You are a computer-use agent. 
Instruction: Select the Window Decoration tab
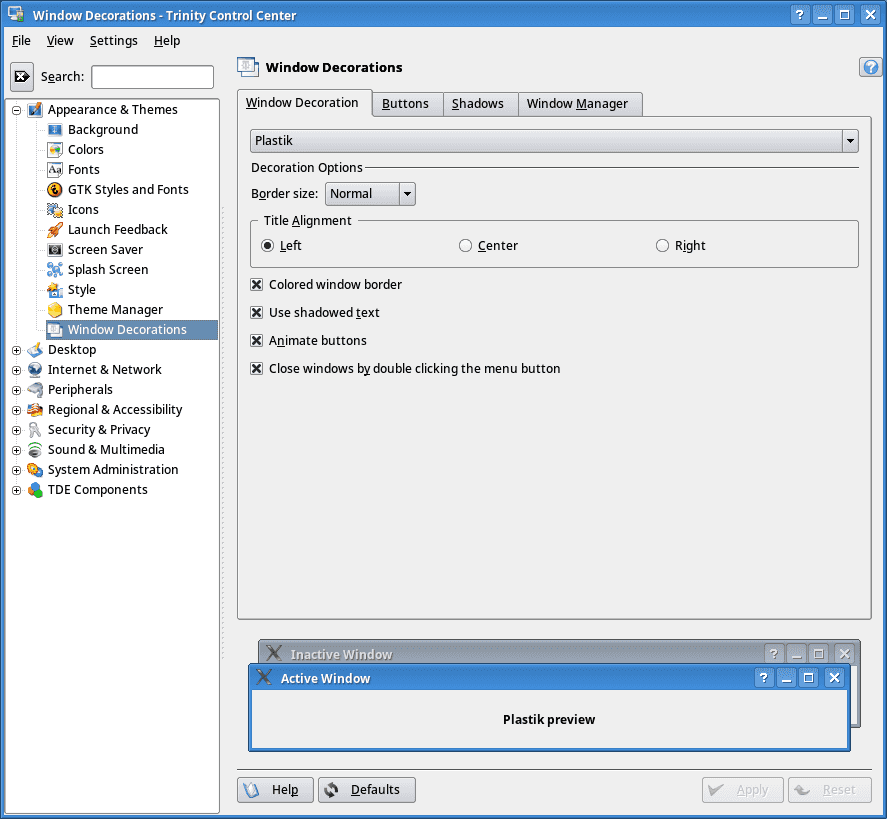tap(302, 103)
